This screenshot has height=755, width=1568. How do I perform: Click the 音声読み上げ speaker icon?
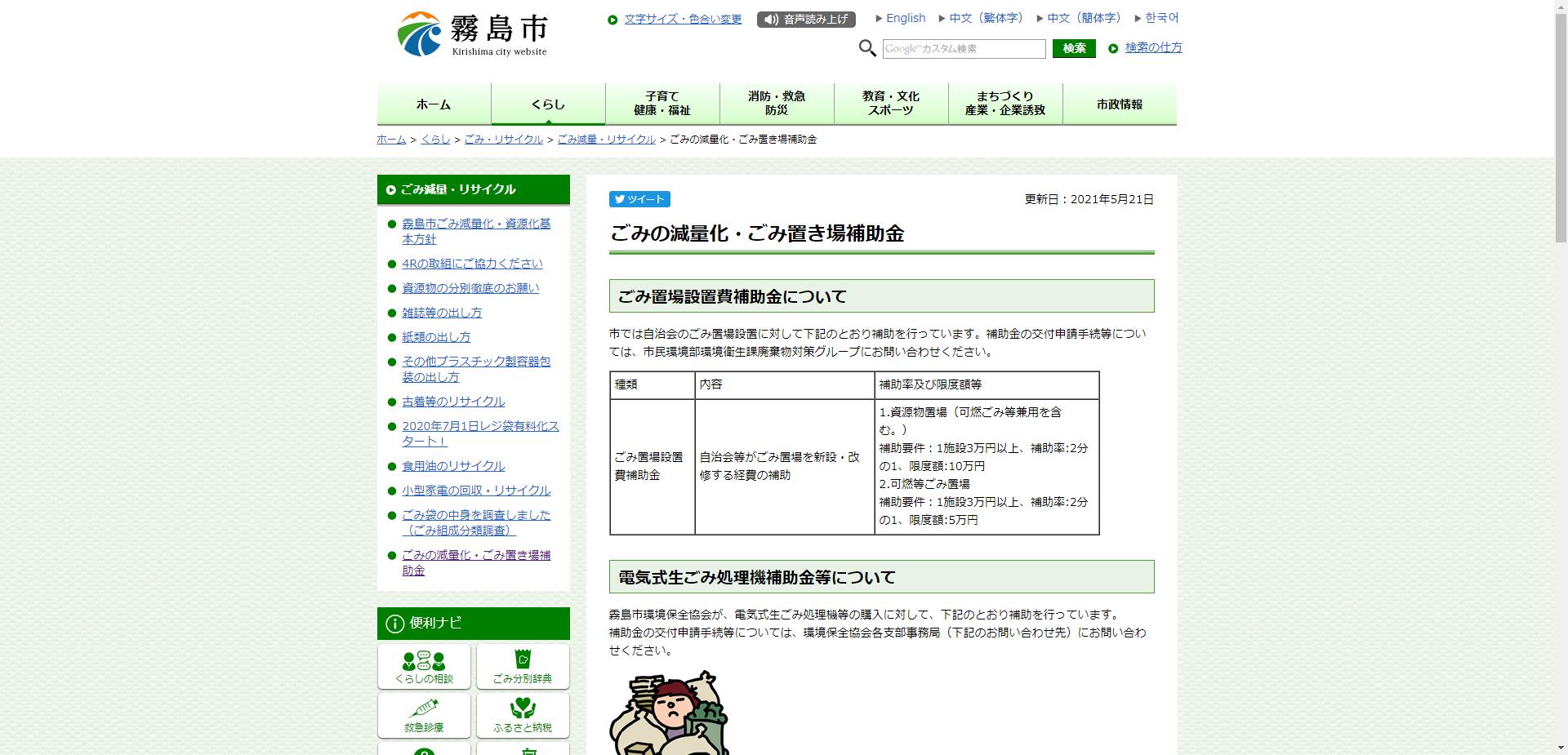coord(771,19)
